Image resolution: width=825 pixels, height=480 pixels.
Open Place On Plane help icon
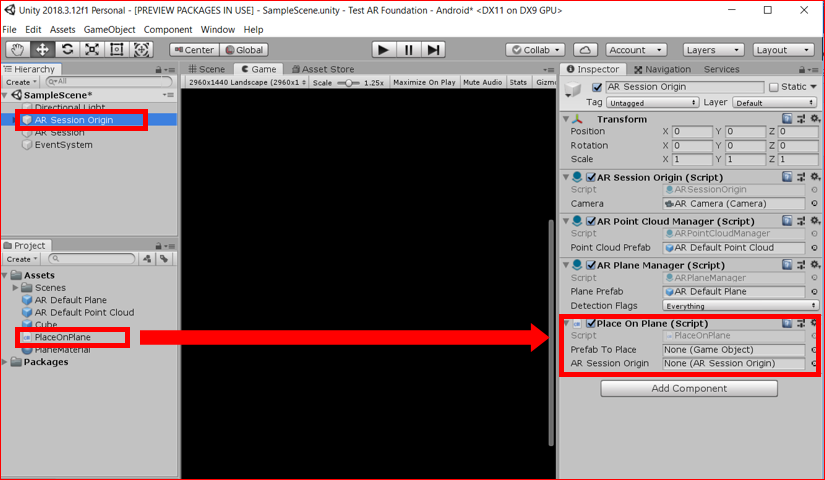click(787, 323)
